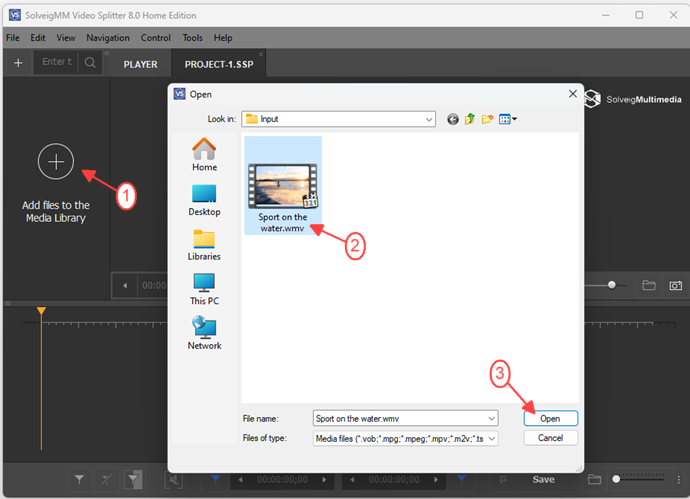Viewport: 690px width, 499px height.
Task: Decrease the left 00:00:00;00 timecode with left arrow
Action: pos(240,480)
